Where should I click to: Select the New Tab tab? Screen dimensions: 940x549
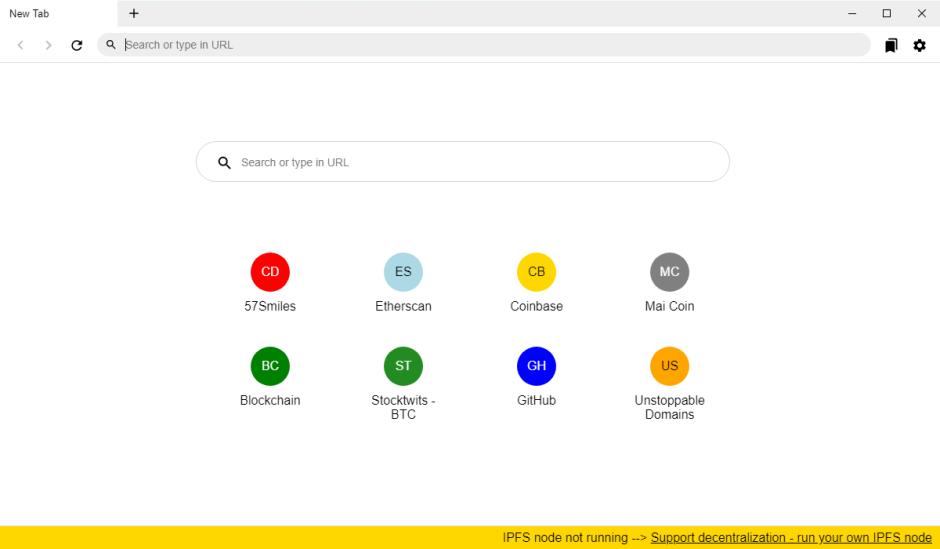coord(58,13)
